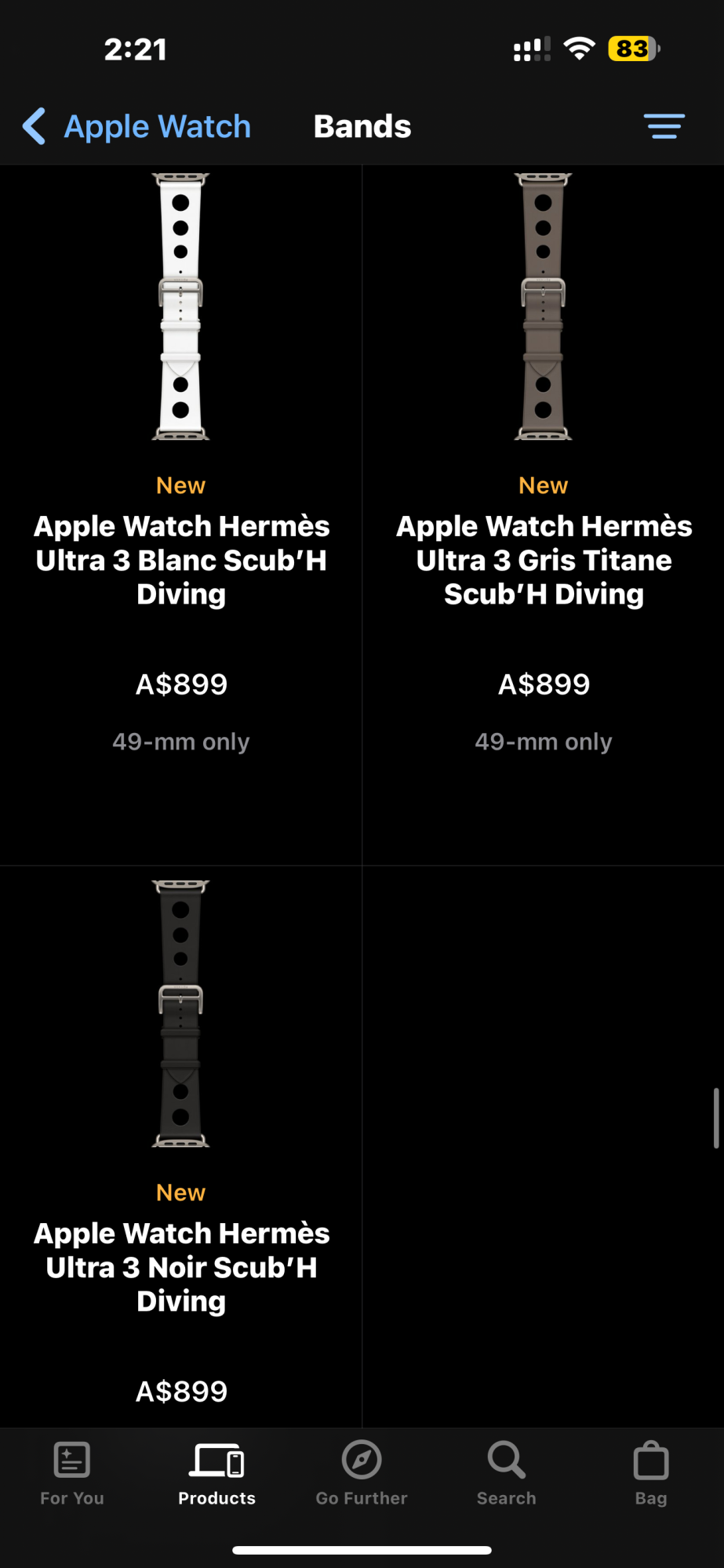724x1568 pixels.
Task: Tap the Wi-Fi status icon
Action: 580,49
